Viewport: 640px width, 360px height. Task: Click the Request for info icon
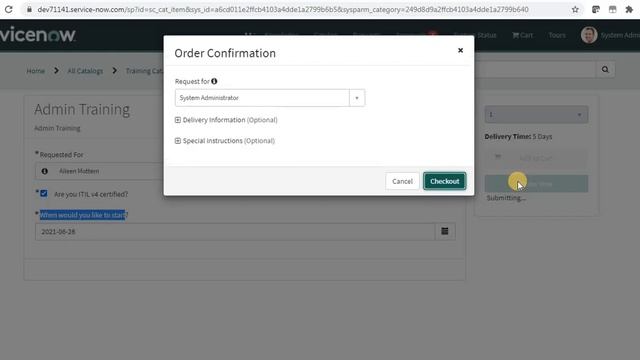(x=214, y=81)
